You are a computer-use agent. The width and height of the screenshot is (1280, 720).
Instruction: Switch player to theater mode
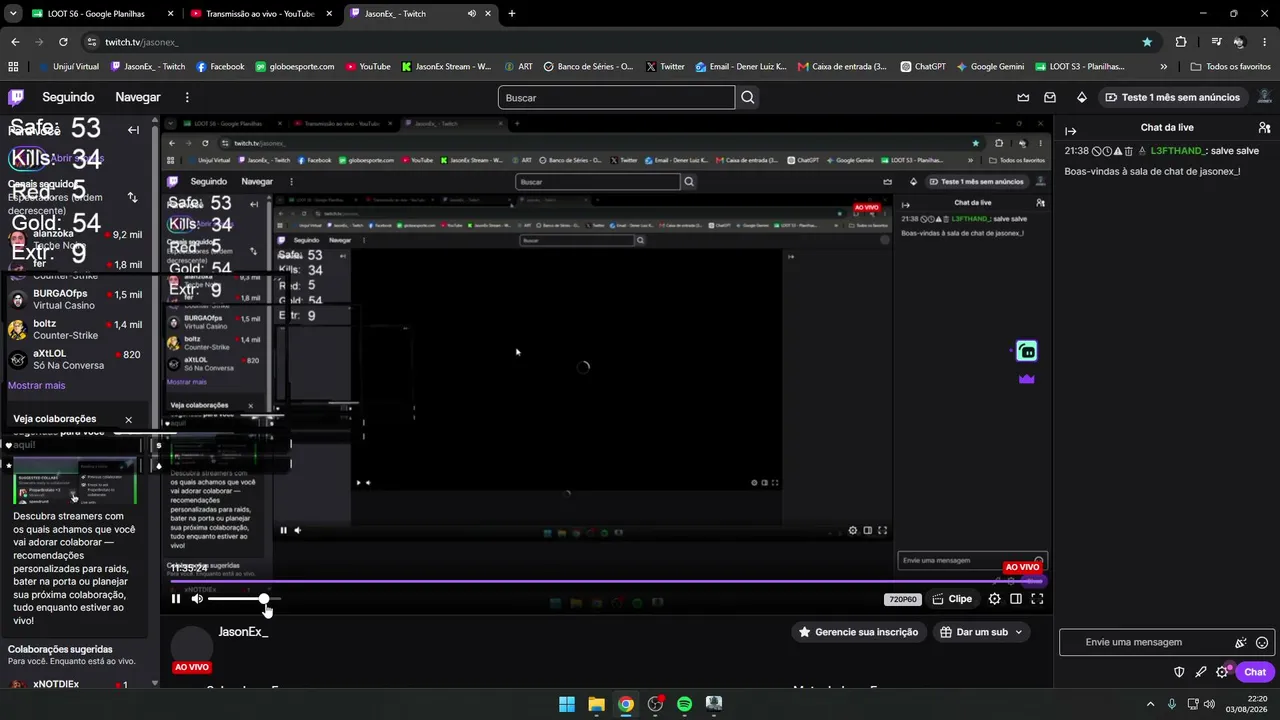1016,599
